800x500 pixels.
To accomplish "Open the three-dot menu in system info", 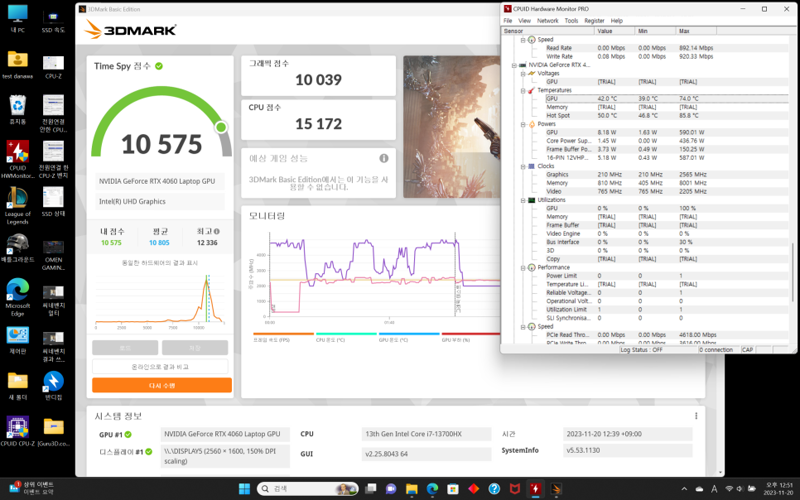I will click(x=696, y=416).
